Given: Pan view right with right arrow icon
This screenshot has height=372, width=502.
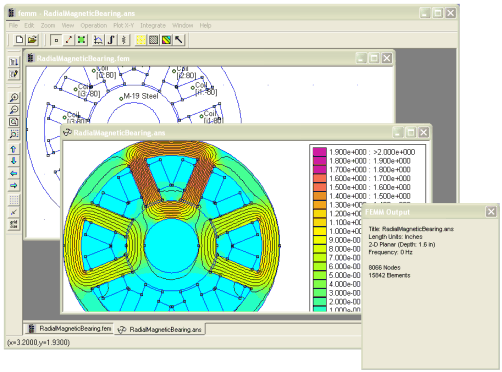Looking at the screenshot, I should [14, 185].
